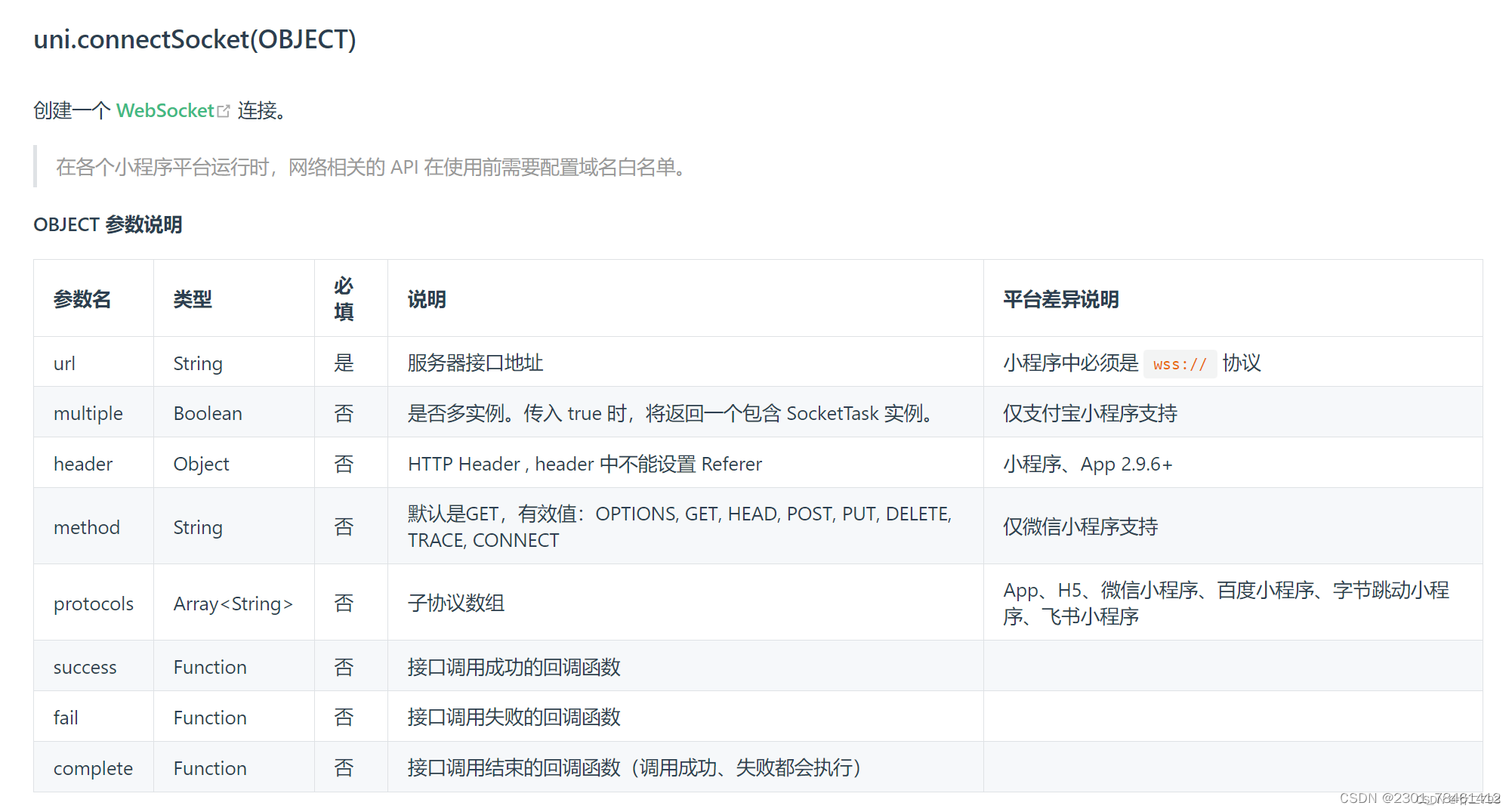Select the header parameter name
Viewport: 1512px width, 812px height.
[83, 464]
